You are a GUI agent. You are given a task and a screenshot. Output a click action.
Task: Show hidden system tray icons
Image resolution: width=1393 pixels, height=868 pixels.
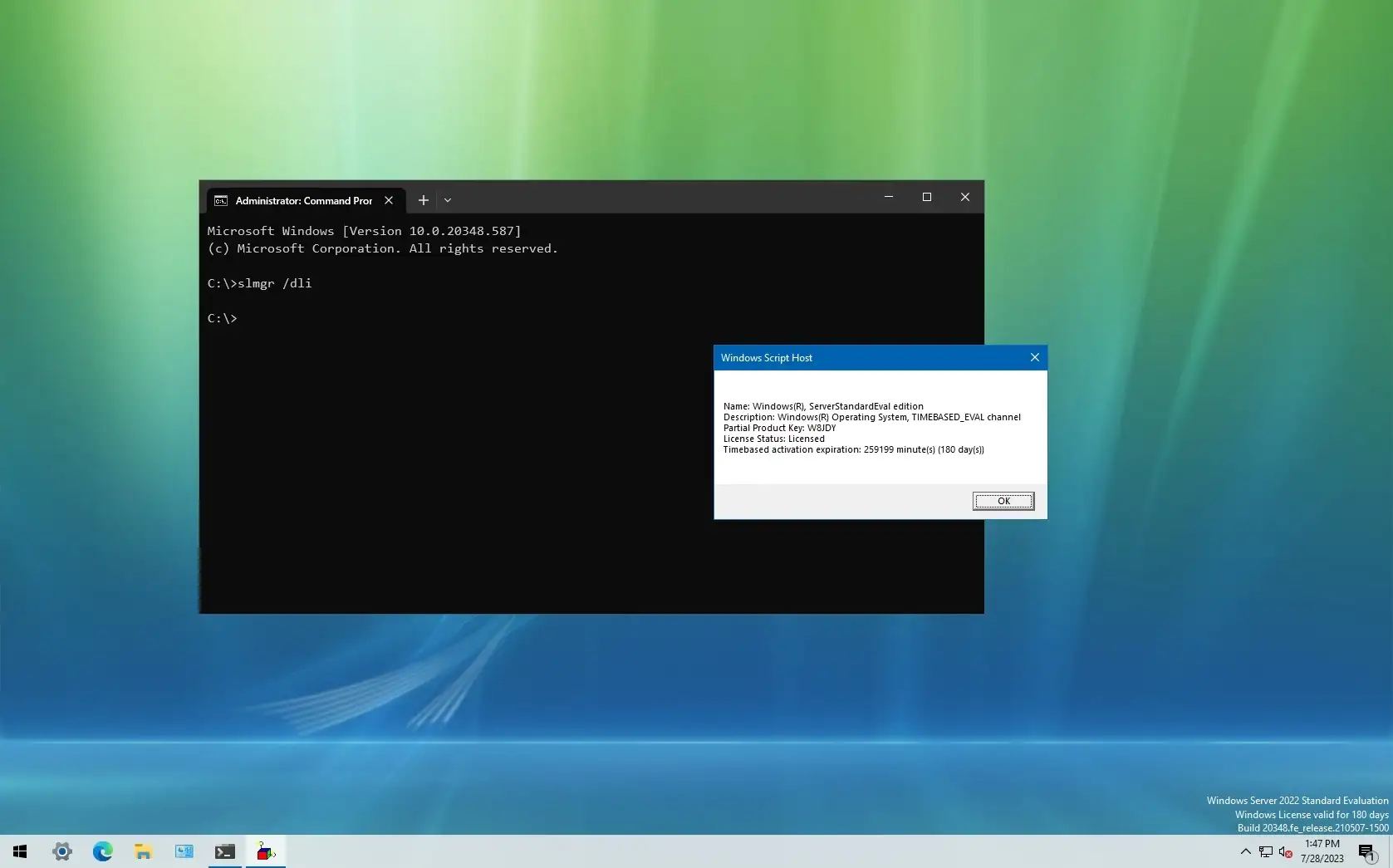(x=1245, y=851)
